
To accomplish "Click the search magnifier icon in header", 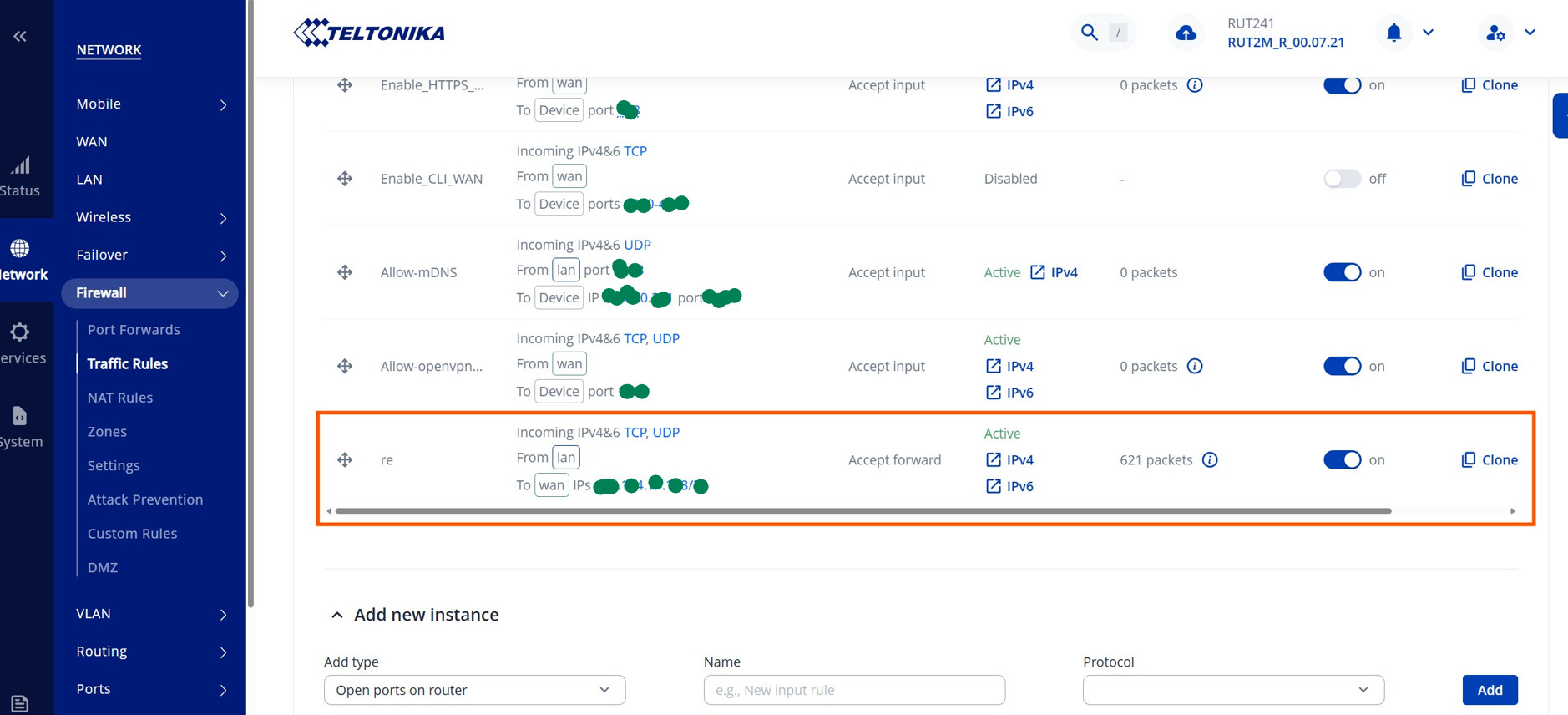I will (x=1089, y=33).
